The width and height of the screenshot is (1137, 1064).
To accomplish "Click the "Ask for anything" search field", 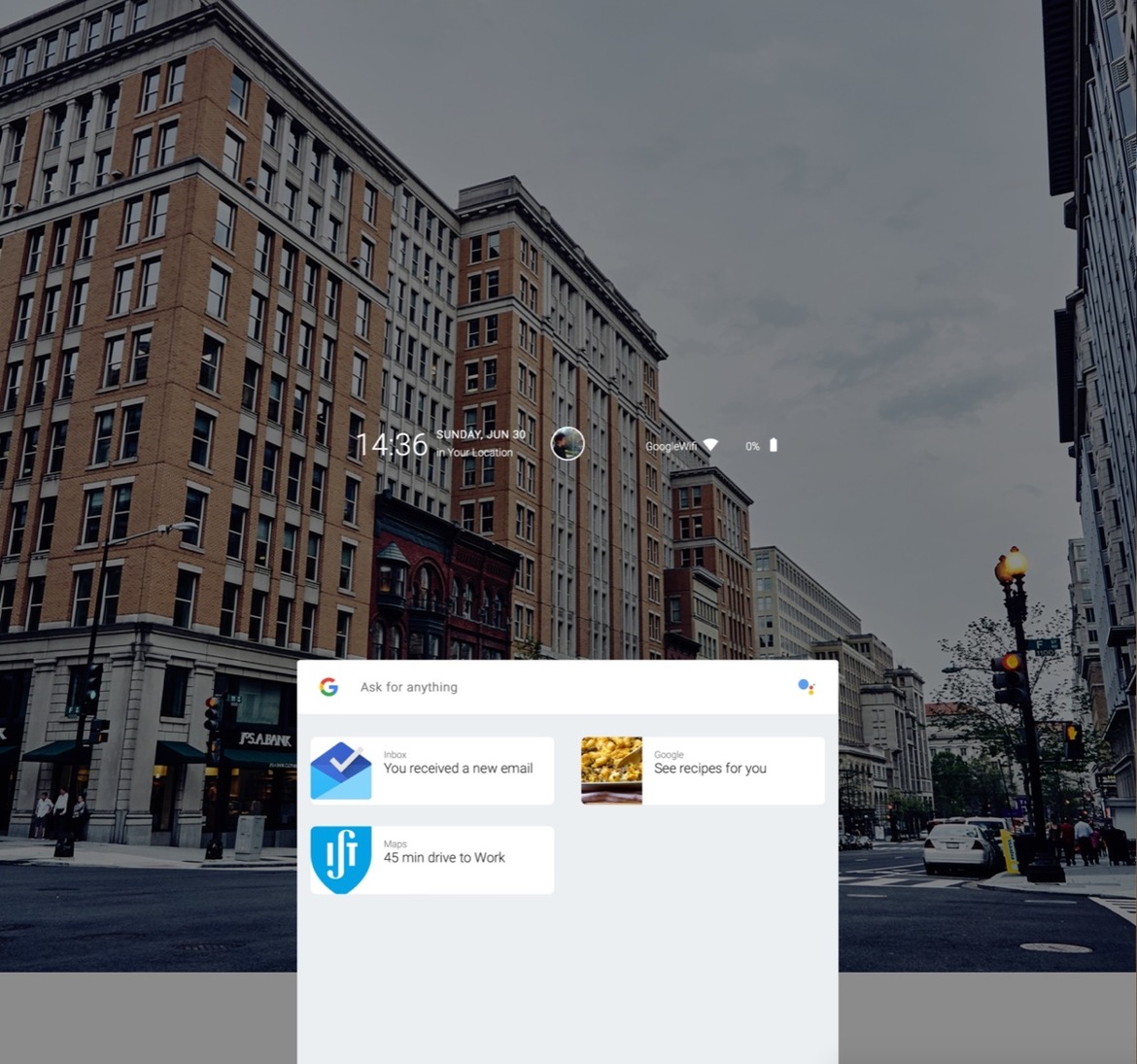I will tap(409, 687).
